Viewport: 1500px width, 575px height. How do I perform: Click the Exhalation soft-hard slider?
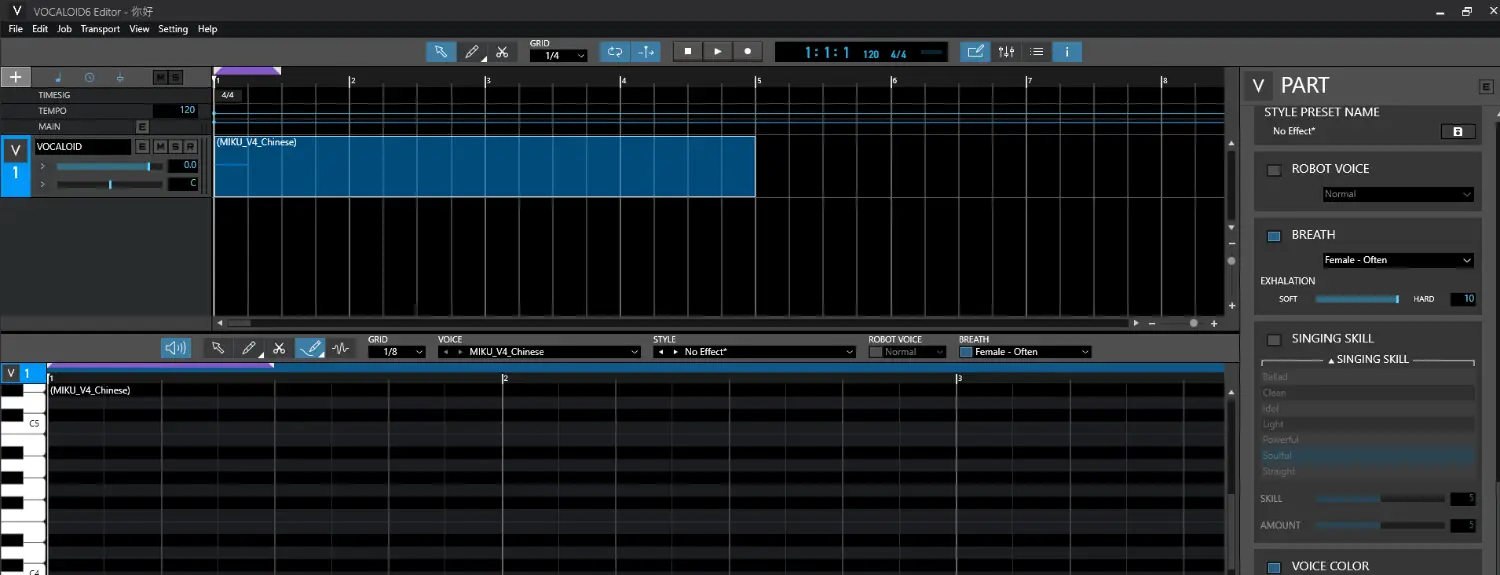(1356, 299)
